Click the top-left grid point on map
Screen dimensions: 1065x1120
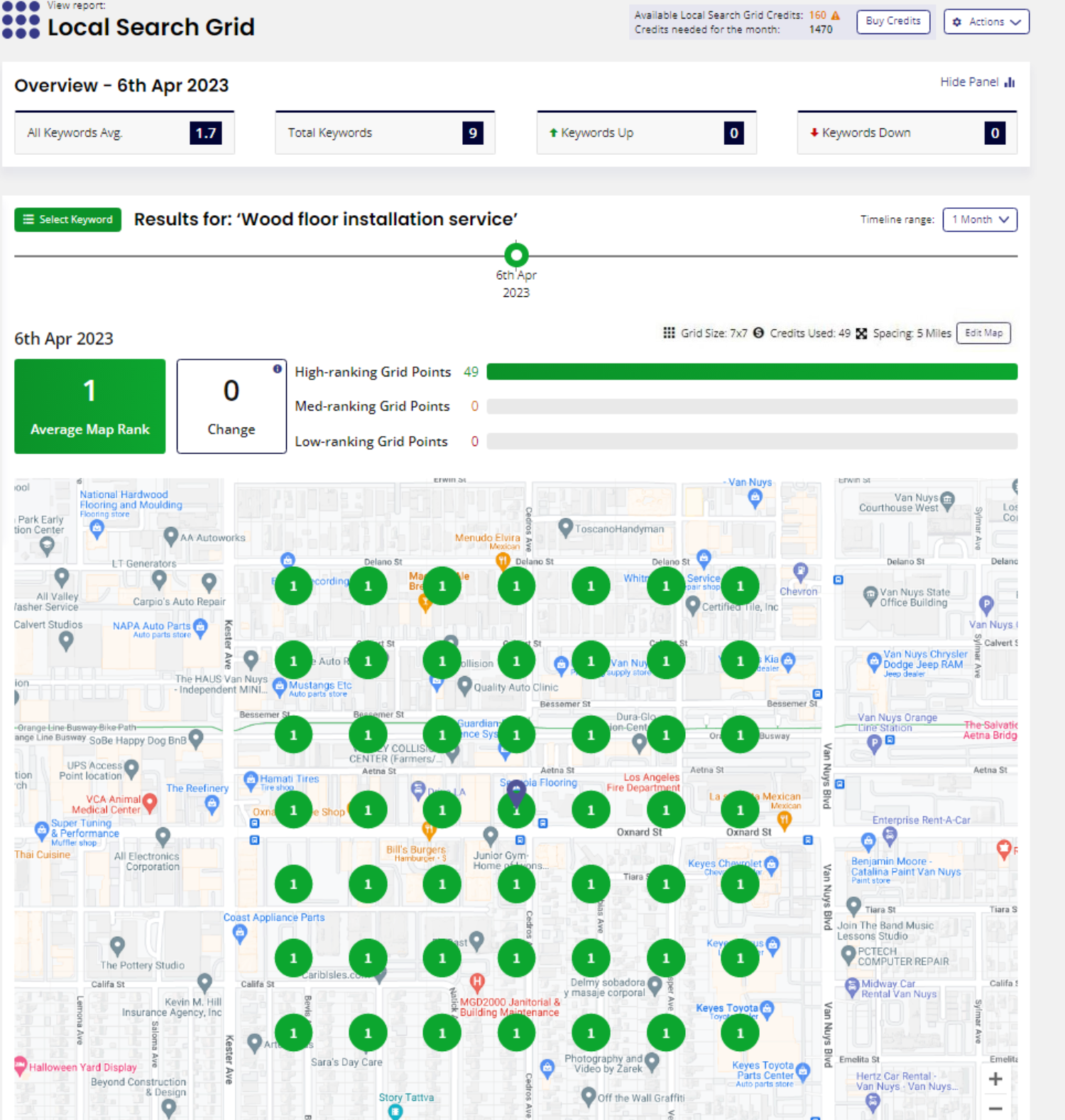click(293, 586)
